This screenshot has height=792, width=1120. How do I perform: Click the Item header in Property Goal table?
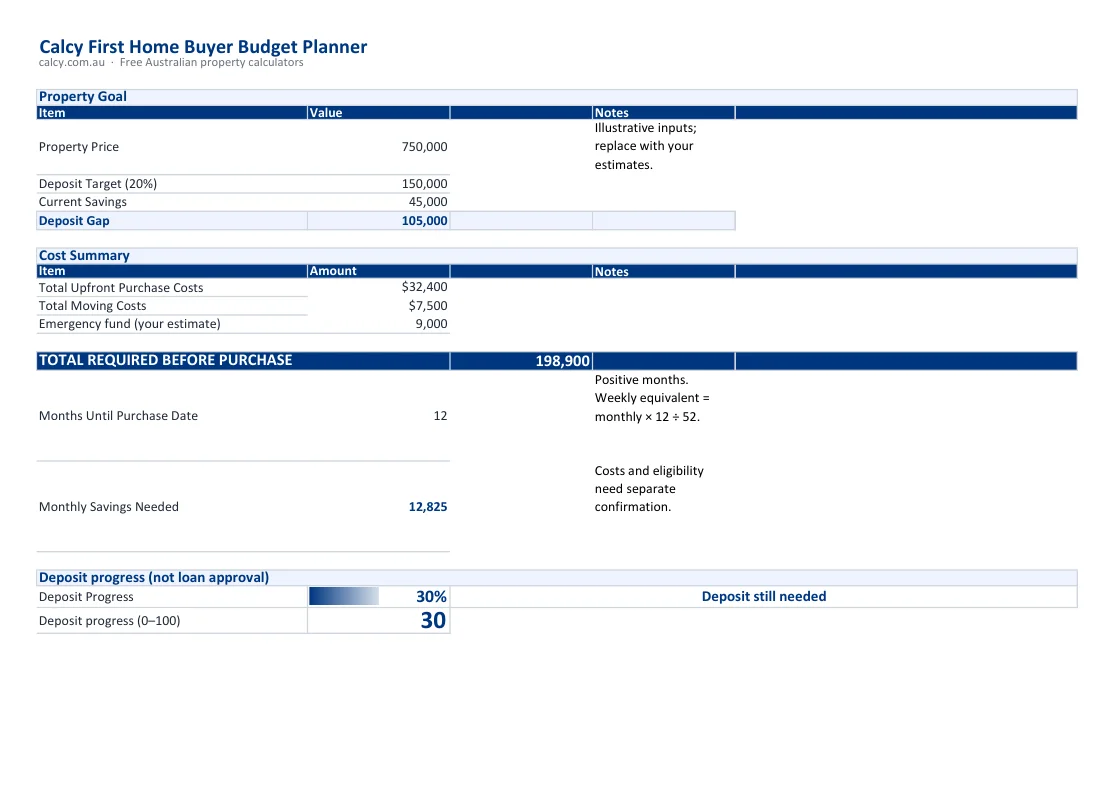[x=51, y=113]
